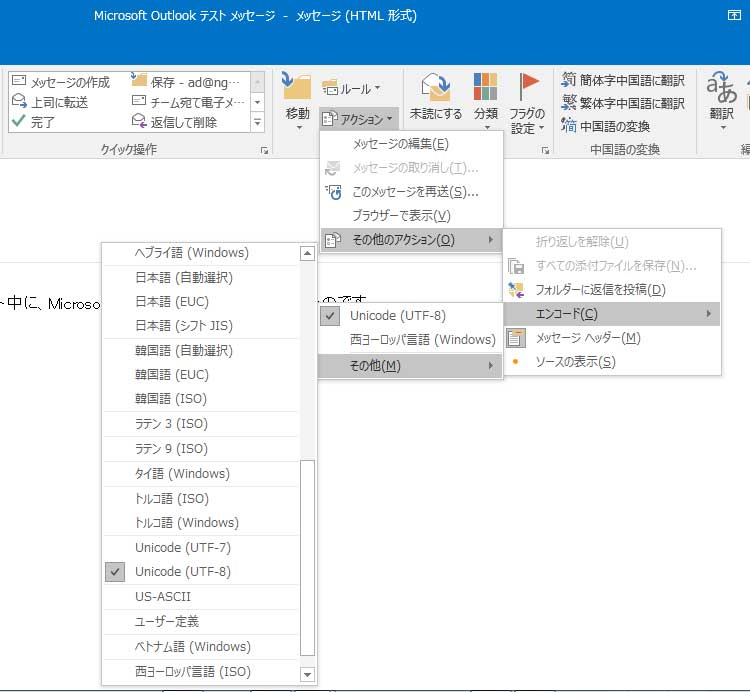The width and height of the screenshot is (750, 692).
Task: Click the Categorize (分類) color squares icon
Action: [x=486, y=90]
